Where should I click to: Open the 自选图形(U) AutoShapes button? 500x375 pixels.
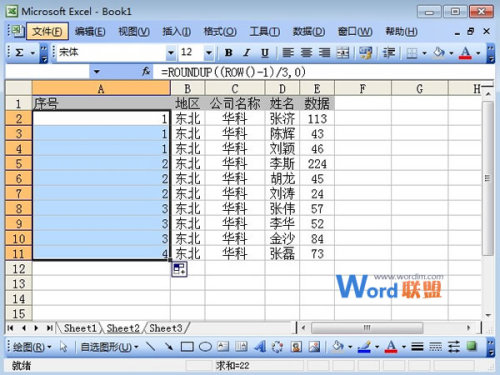pyautogui.click(x=109, y=347)
